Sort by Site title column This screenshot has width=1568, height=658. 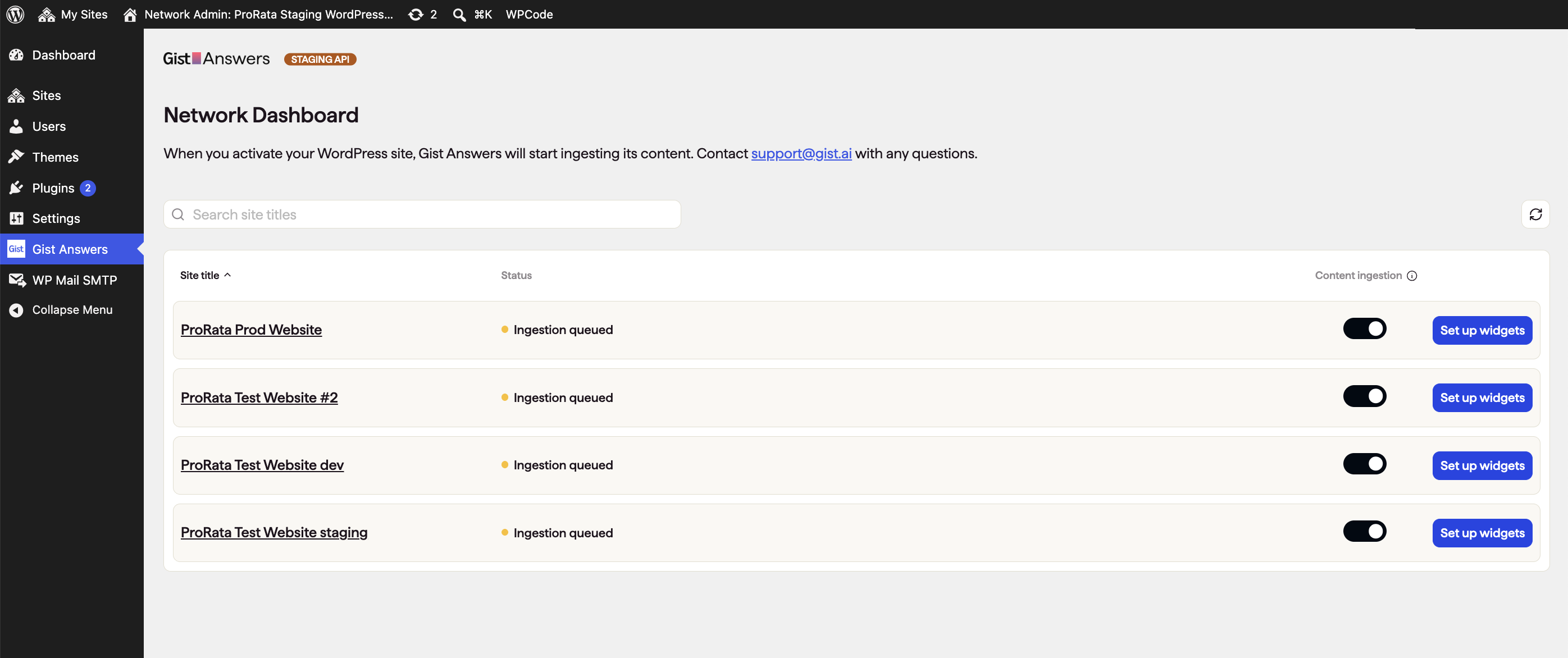point(206,275)
